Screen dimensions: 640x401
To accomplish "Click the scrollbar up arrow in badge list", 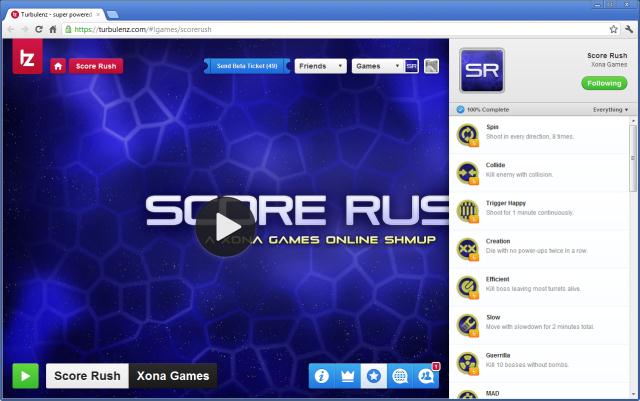I will coord(633,121).
